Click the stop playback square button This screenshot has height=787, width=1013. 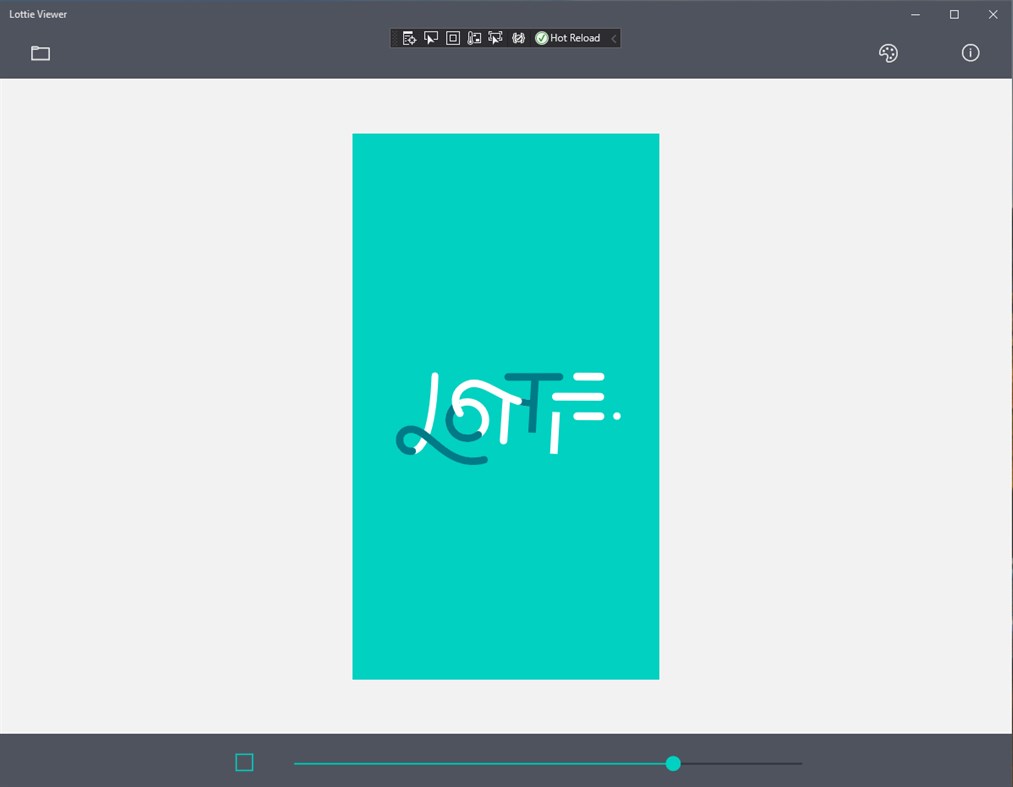(x=244, y=762)
